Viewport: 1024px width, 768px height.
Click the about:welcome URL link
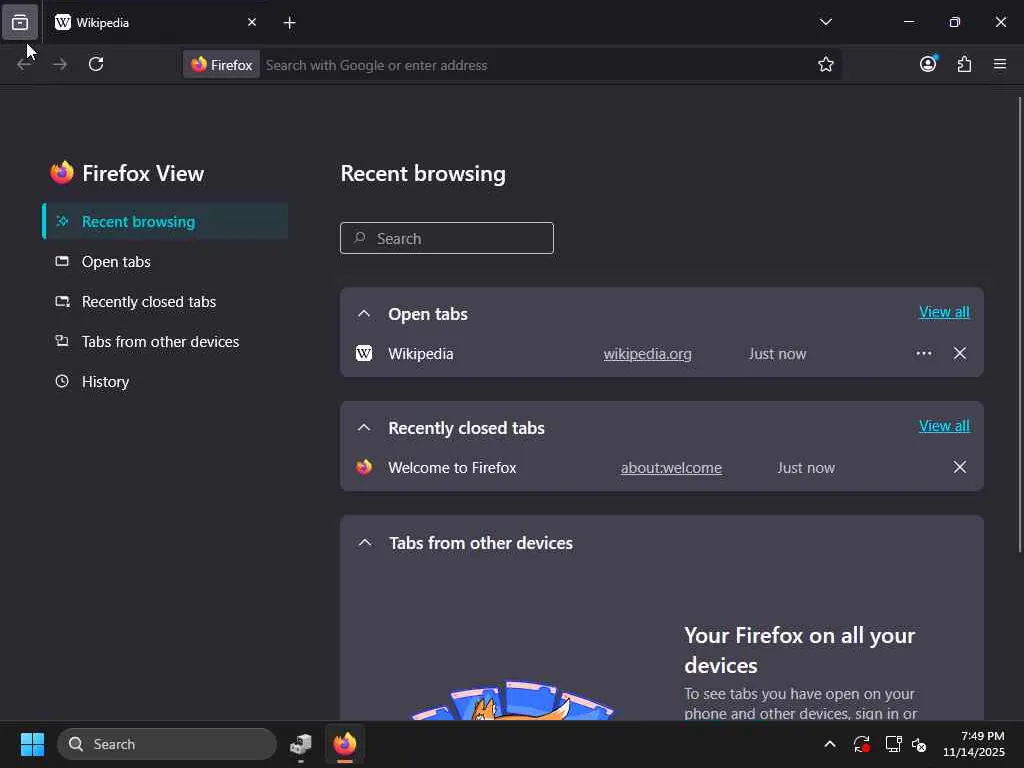coord(671,468)
